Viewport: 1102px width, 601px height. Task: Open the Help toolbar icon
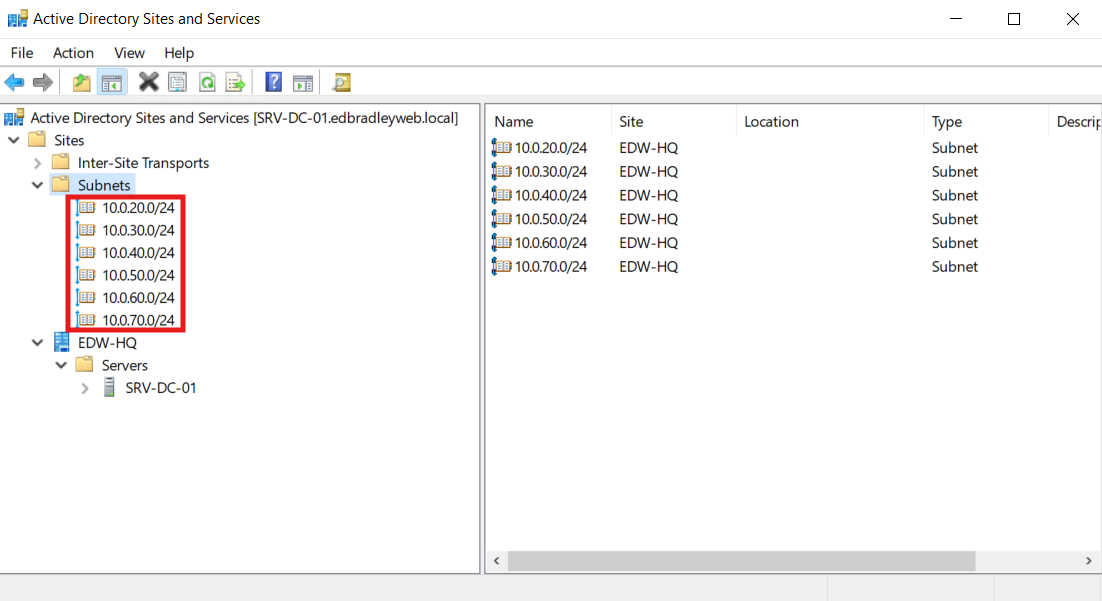coord(273,82)
